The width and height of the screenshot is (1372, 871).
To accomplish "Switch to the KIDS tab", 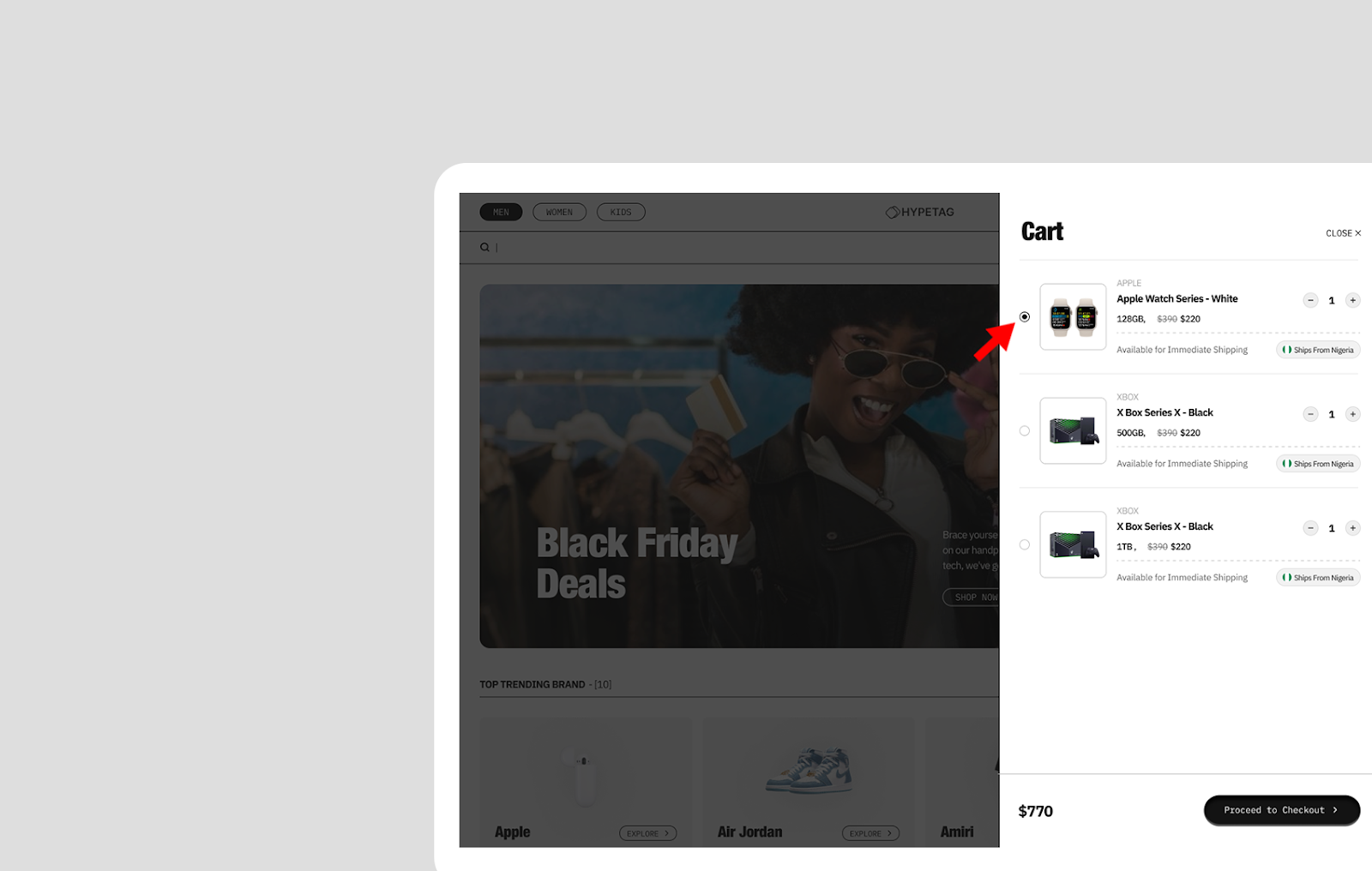I will coord(621,212).
